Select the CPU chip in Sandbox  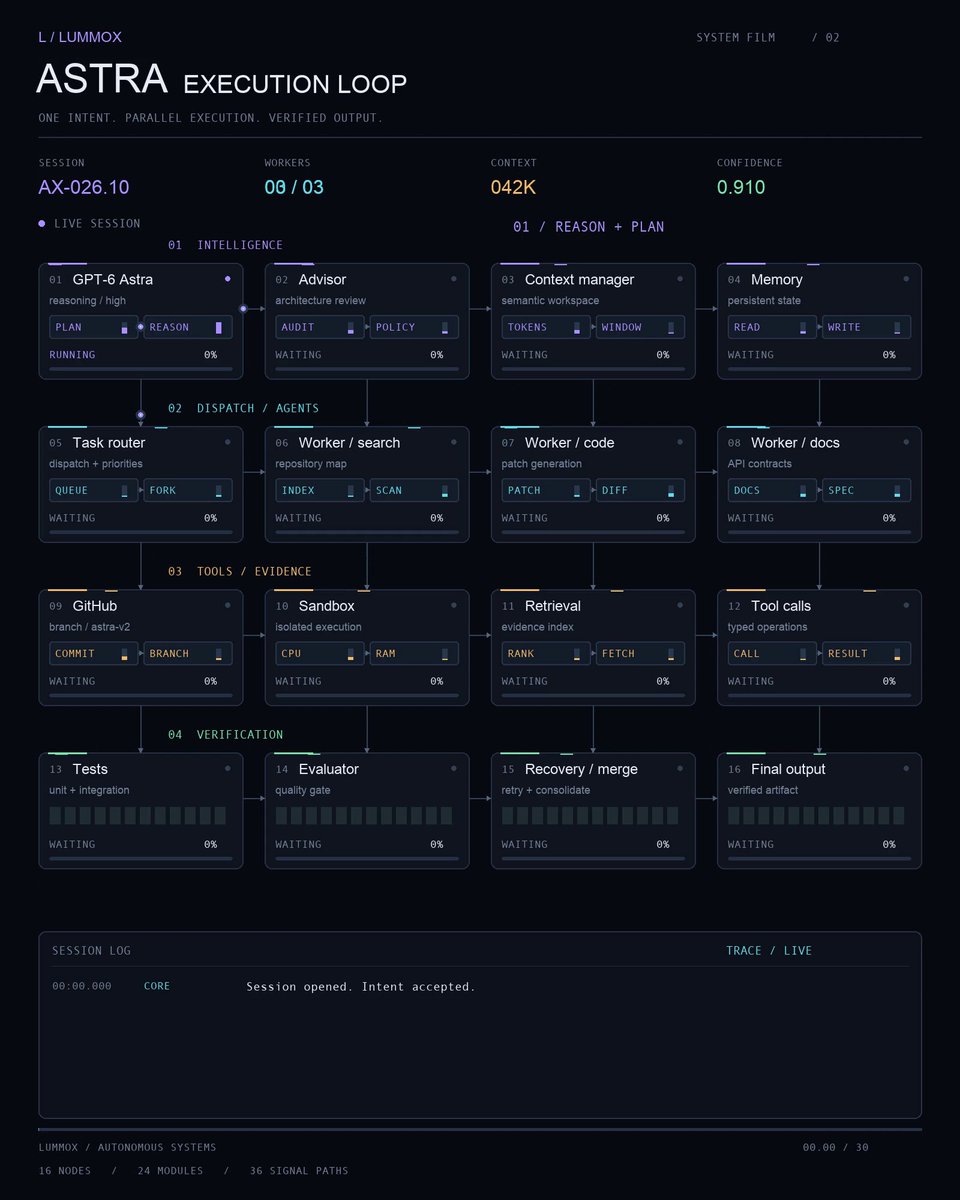click(x=320, y=653)
